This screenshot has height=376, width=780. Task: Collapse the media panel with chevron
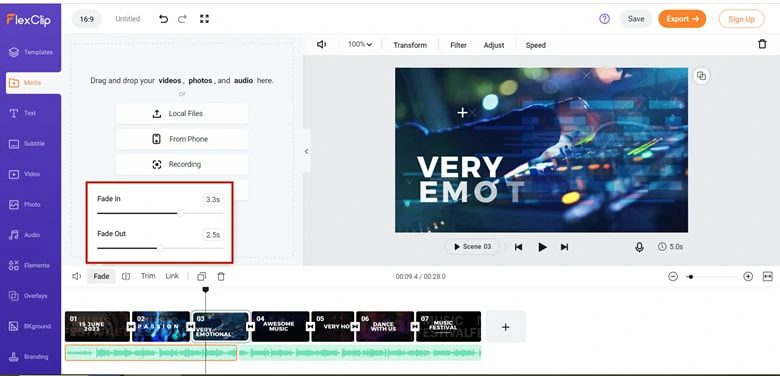(306, 151)
